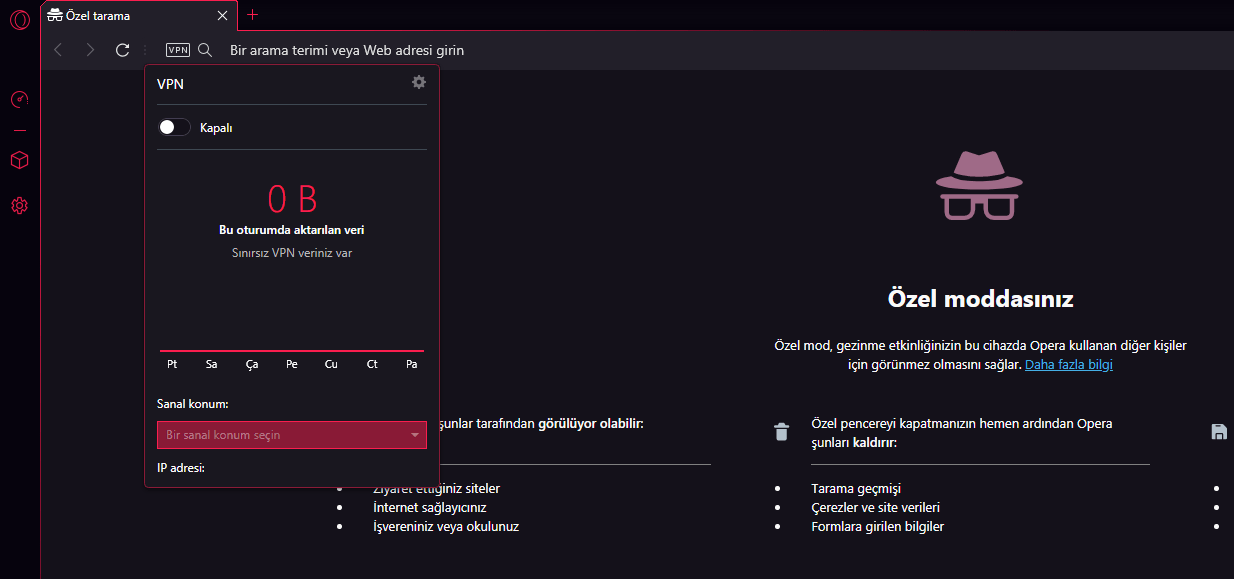
Task: Click 'Tarama geçmişi' list item
Action: pos(856,489)
